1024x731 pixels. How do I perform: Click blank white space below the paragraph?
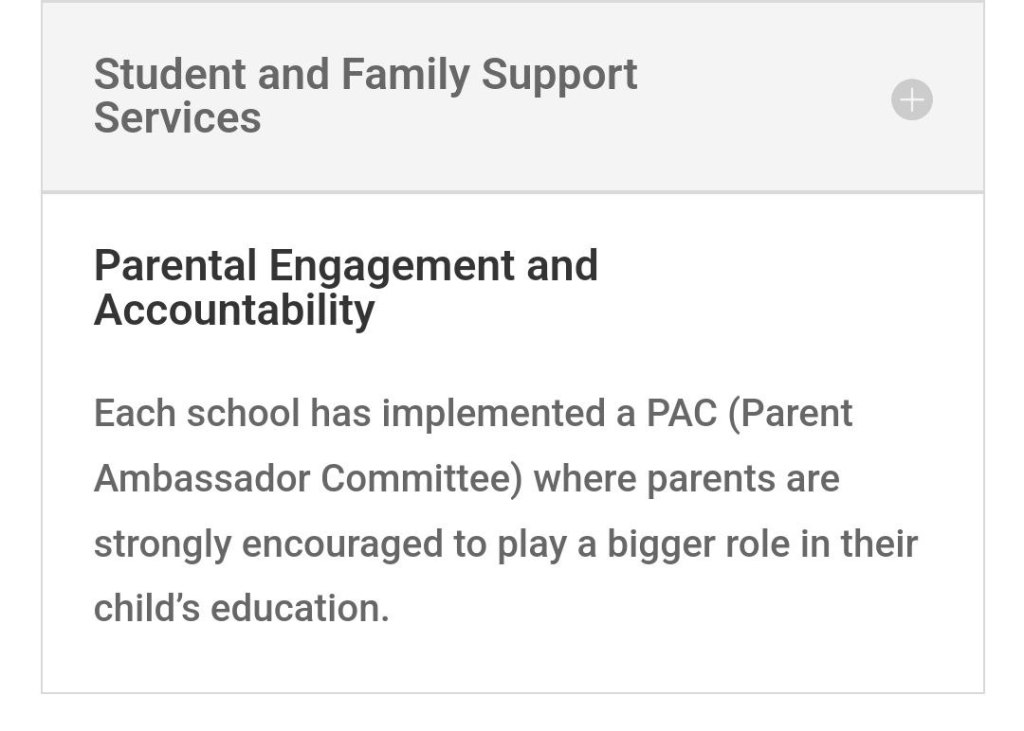[512, 658]
